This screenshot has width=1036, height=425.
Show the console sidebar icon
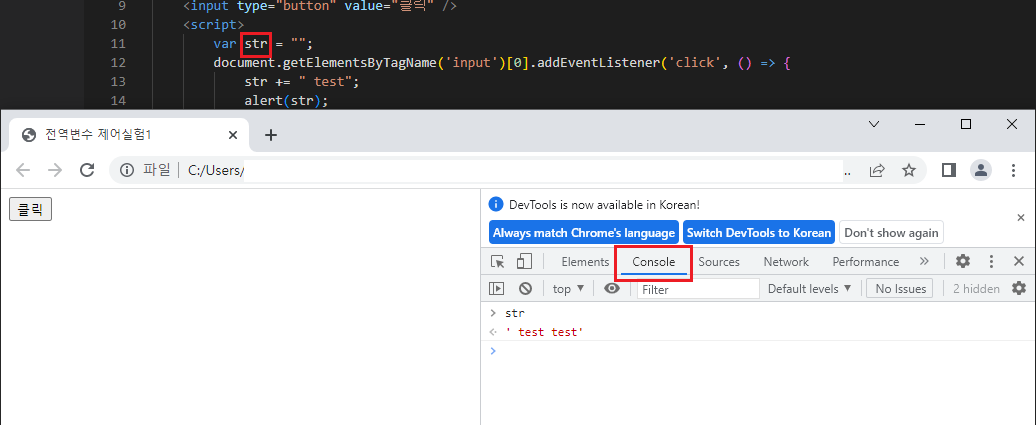(x=496, y=289)
